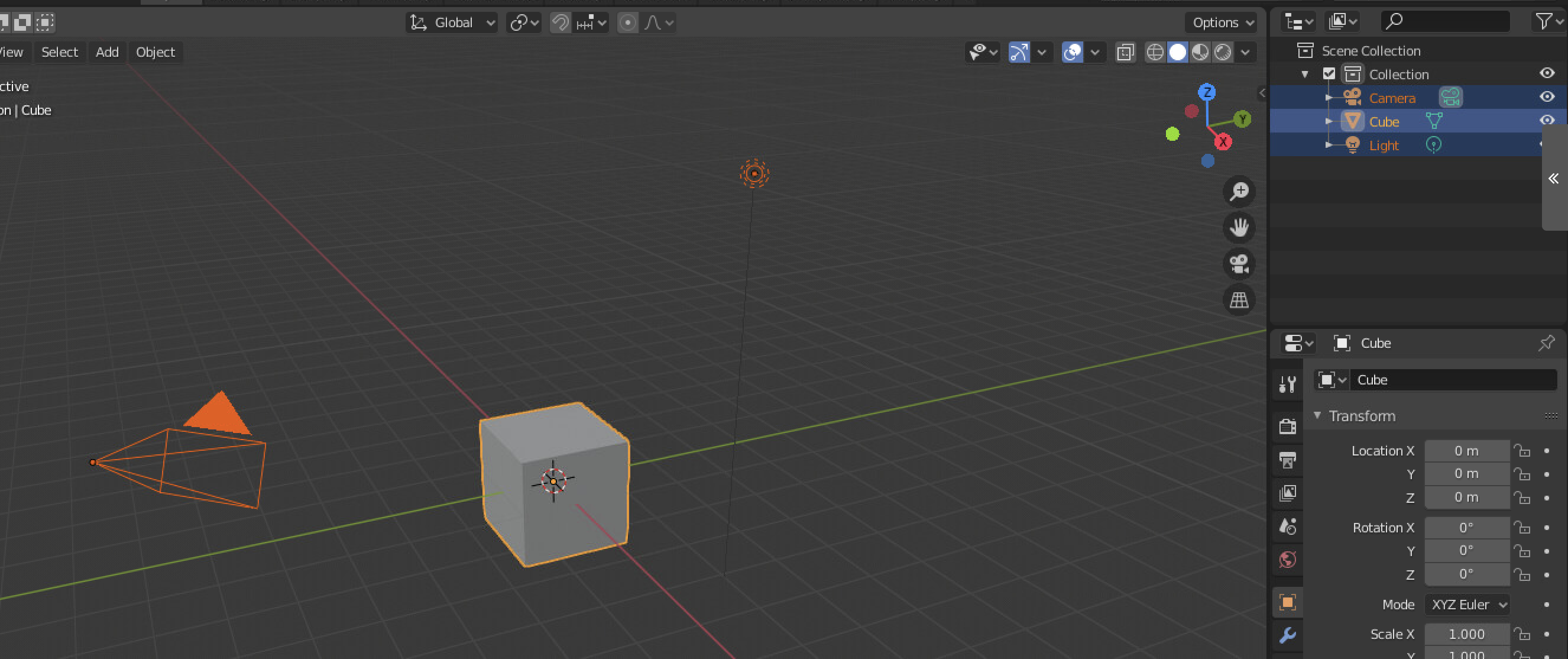The height and width of the screenshot is (659, 1568).
Task: Switch perspective/orthographic grid icon
Action: tap(1239, 300)
